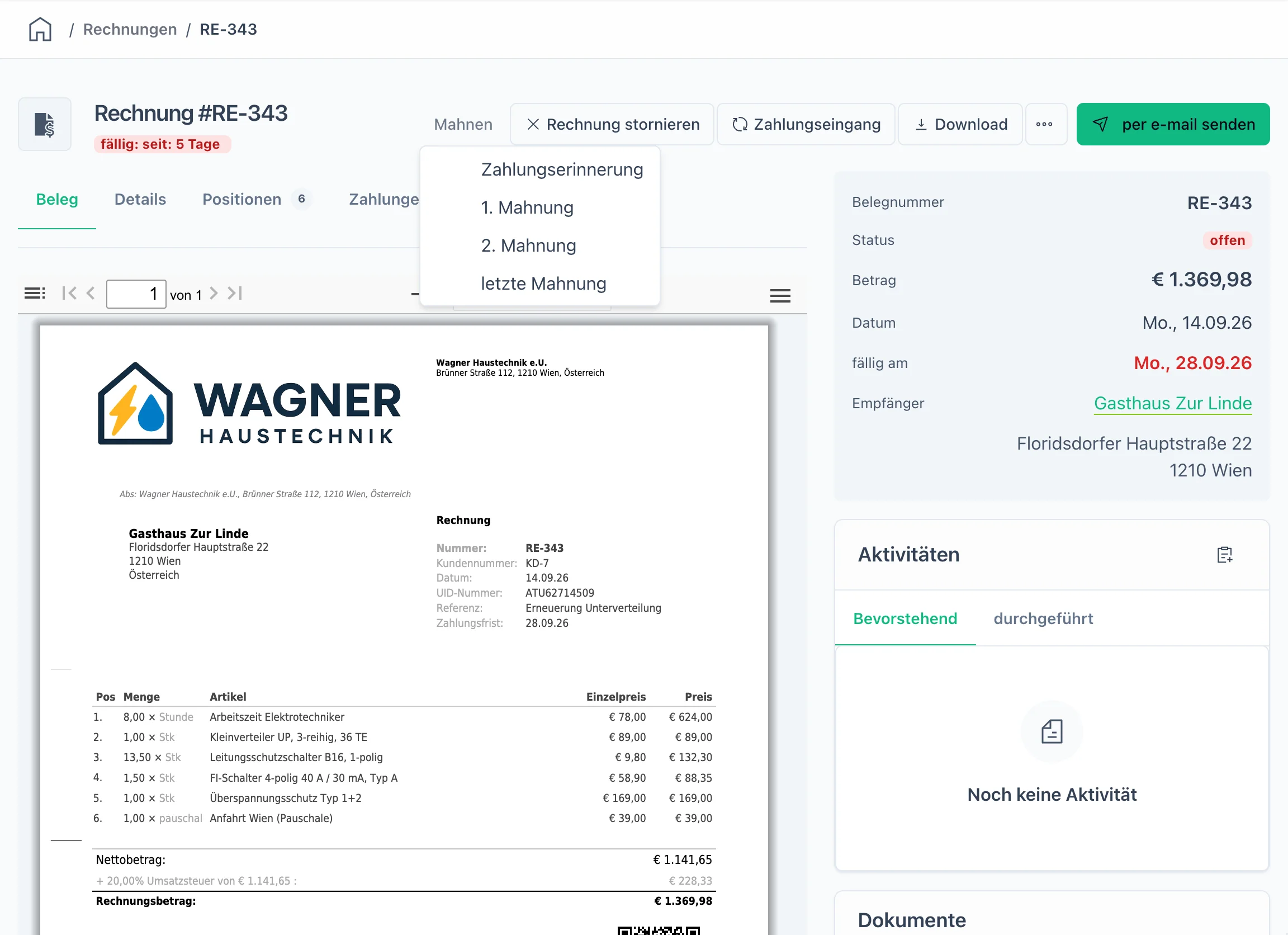
Task: Click the amount '€ 1.369,98' in side panel
Action: coord(1201,280)
